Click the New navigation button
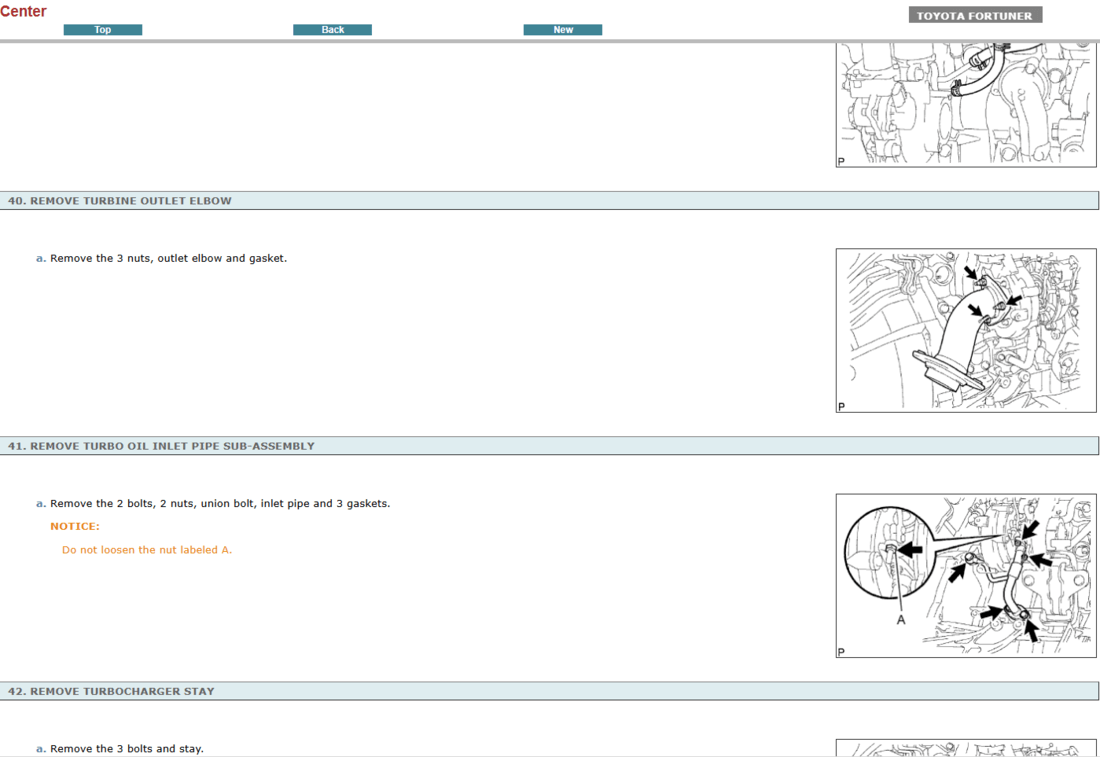The image size is (1100, 757). (562, 29)
